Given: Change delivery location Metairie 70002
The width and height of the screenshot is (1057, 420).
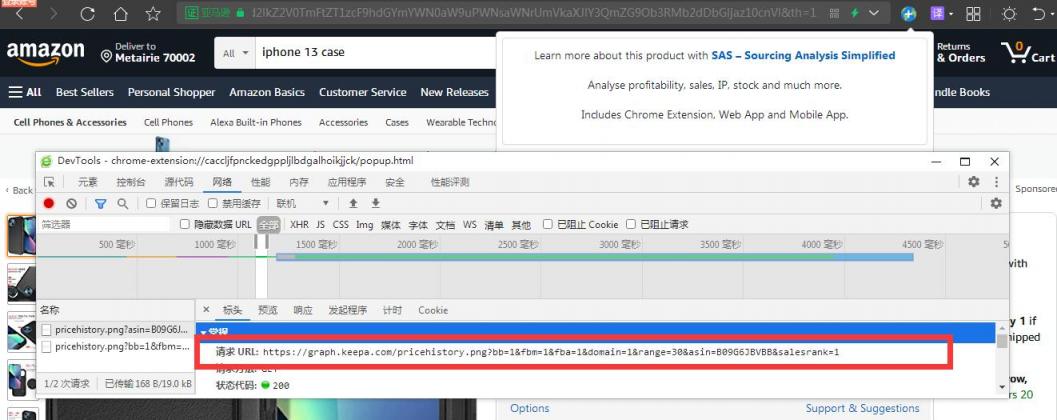Looking at the screenshot, I should click(x=148, y=53).
